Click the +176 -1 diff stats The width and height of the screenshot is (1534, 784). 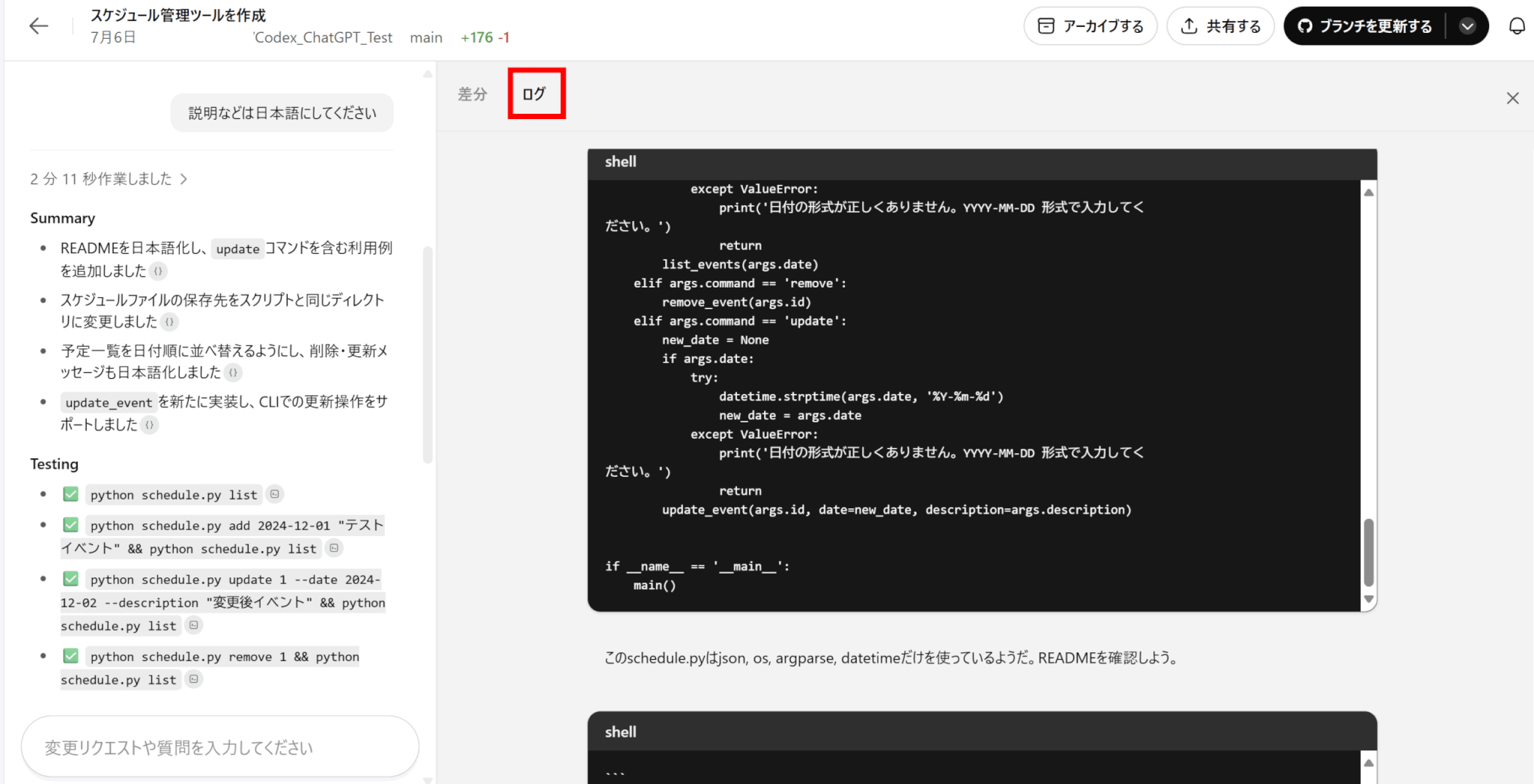(485, 37)
